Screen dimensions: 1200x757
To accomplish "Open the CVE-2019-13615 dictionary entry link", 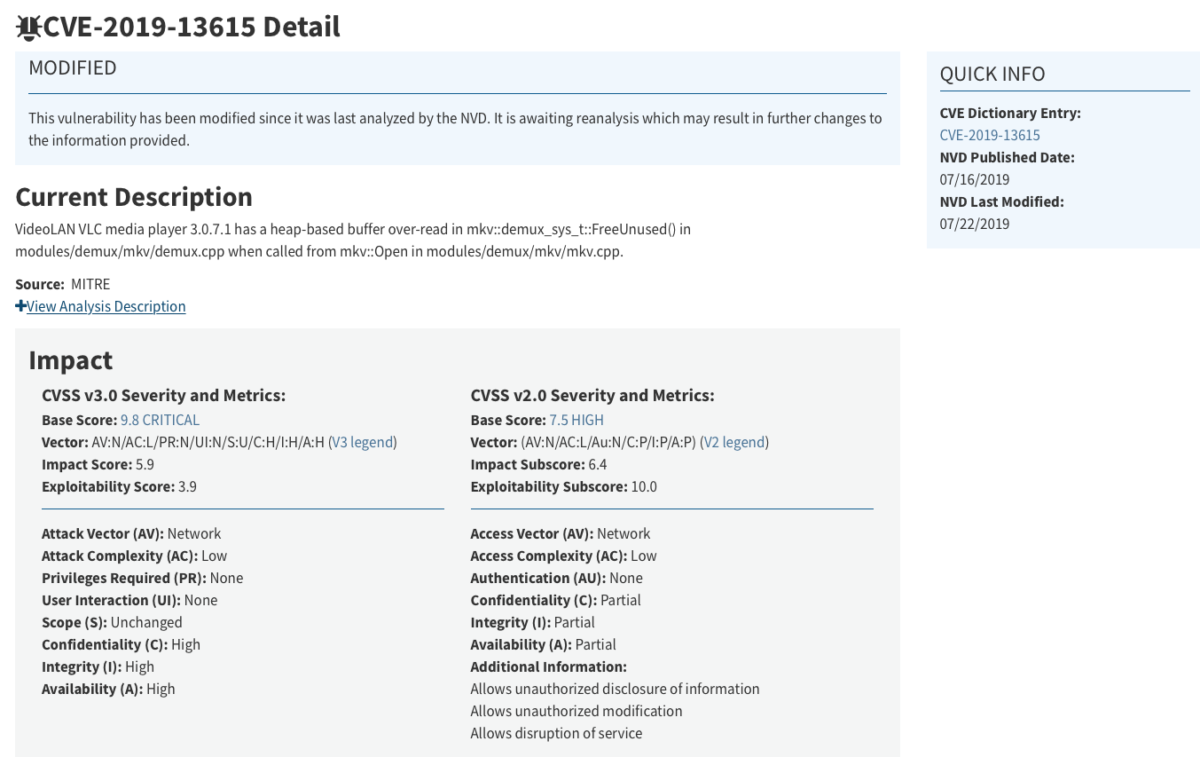I will coord(989,135).
